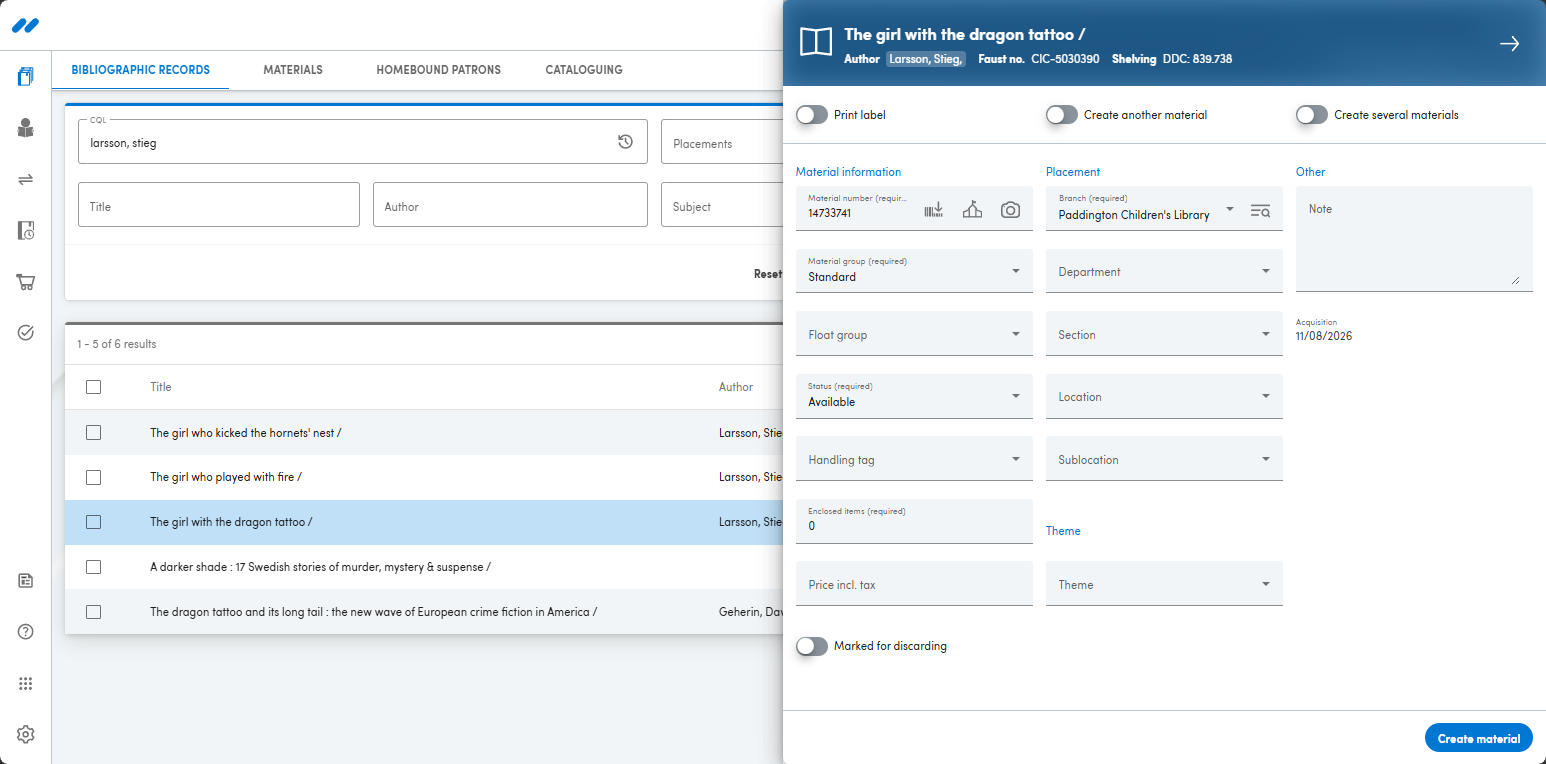The image size is (1546, 764).
Task: Open the acquisitions cart icon in the sidebar
Action: (x=26, y=282)
